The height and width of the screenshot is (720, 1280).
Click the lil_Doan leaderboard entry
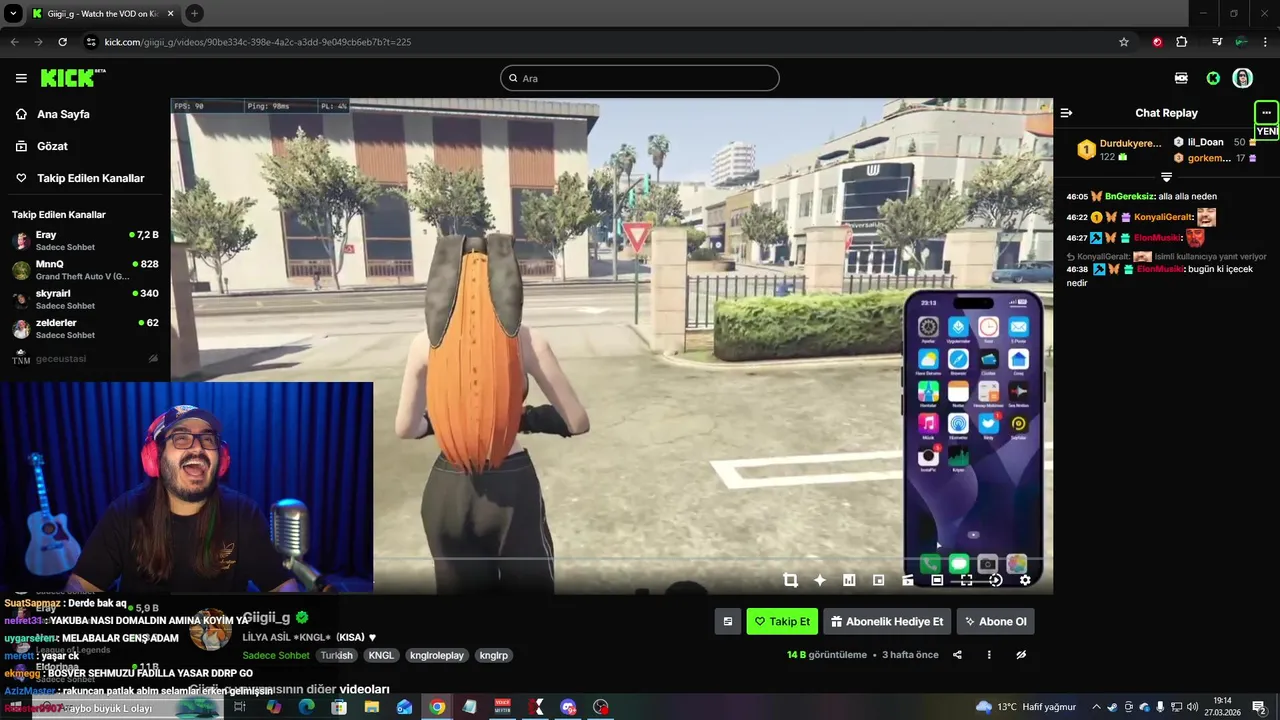(x=1215, y=142)
